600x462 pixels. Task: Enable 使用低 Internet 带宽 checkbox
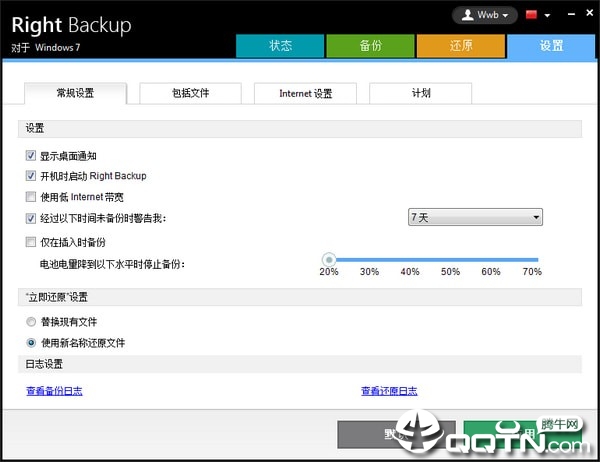coord(31,197)
